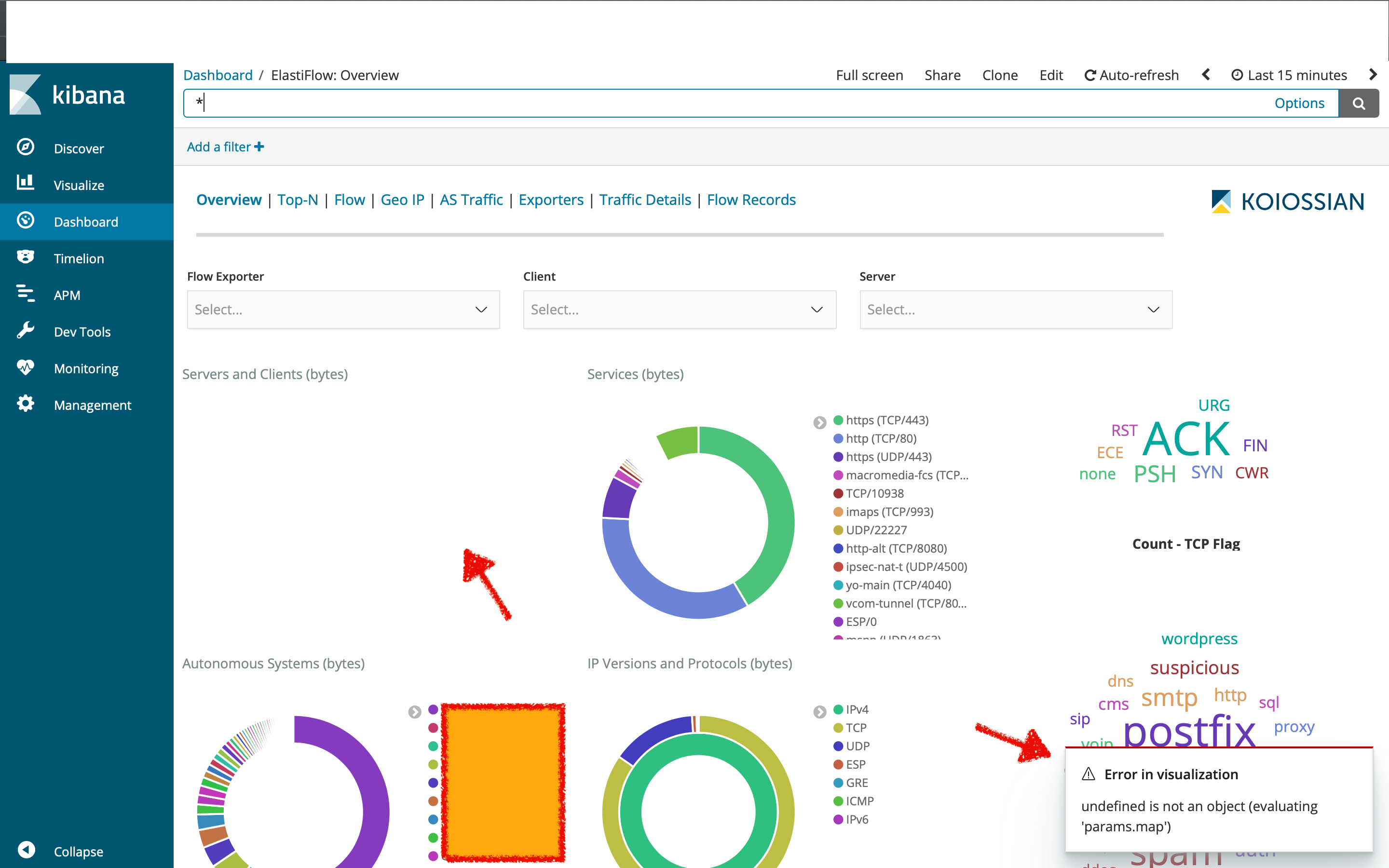Image resolution: width=1389 pixels, height=868 pixels.
Task: Click the https (TCP/443) legend color dot
Action: (838, 420)
